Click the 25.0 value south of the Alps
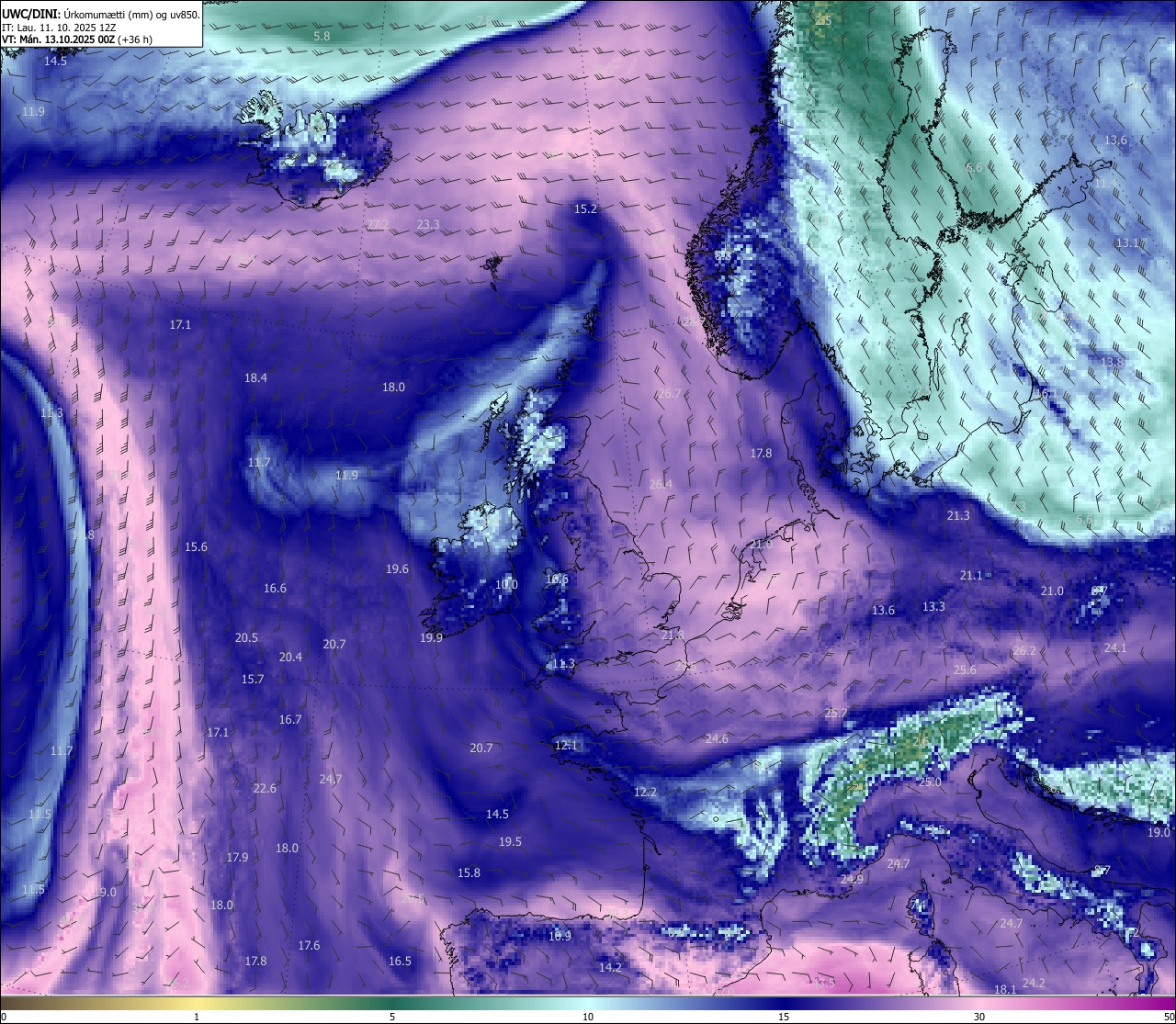1176x1024 pixels. point(930,782)
